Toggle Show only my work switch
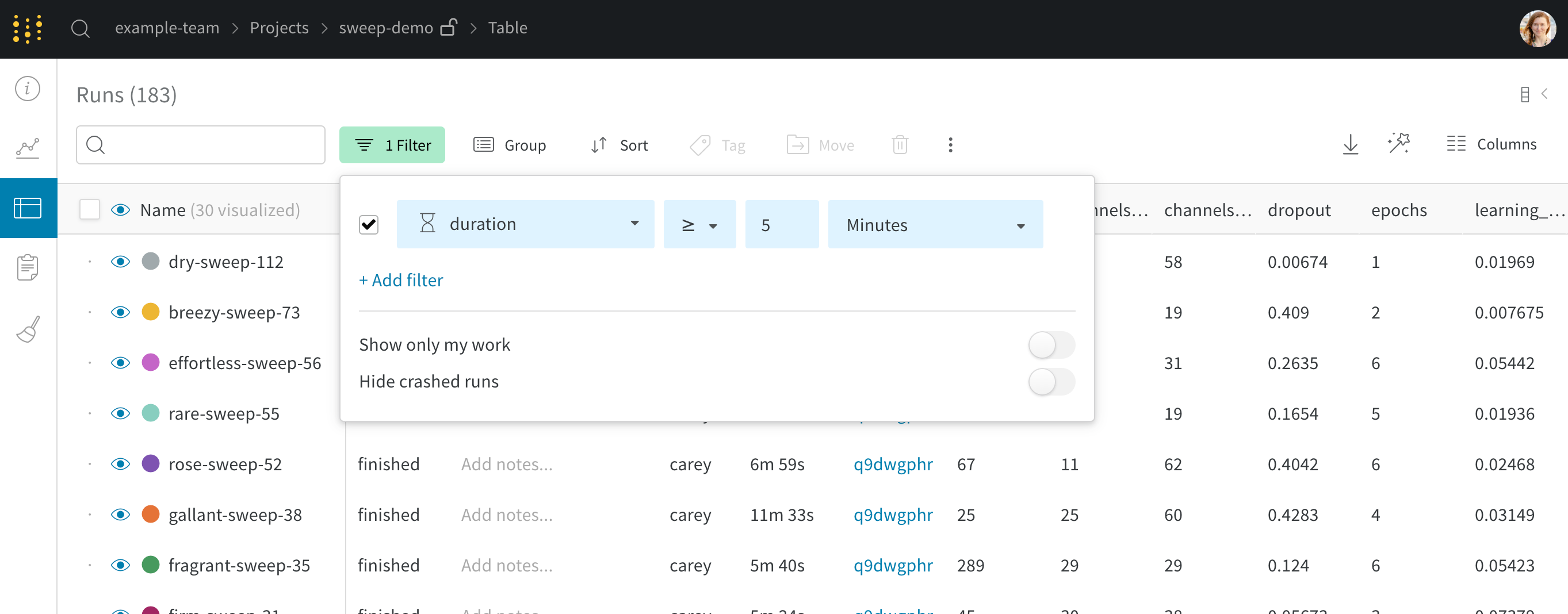Image resolution: width=1568 pixels, height=614 pixels. (1051, 345)
